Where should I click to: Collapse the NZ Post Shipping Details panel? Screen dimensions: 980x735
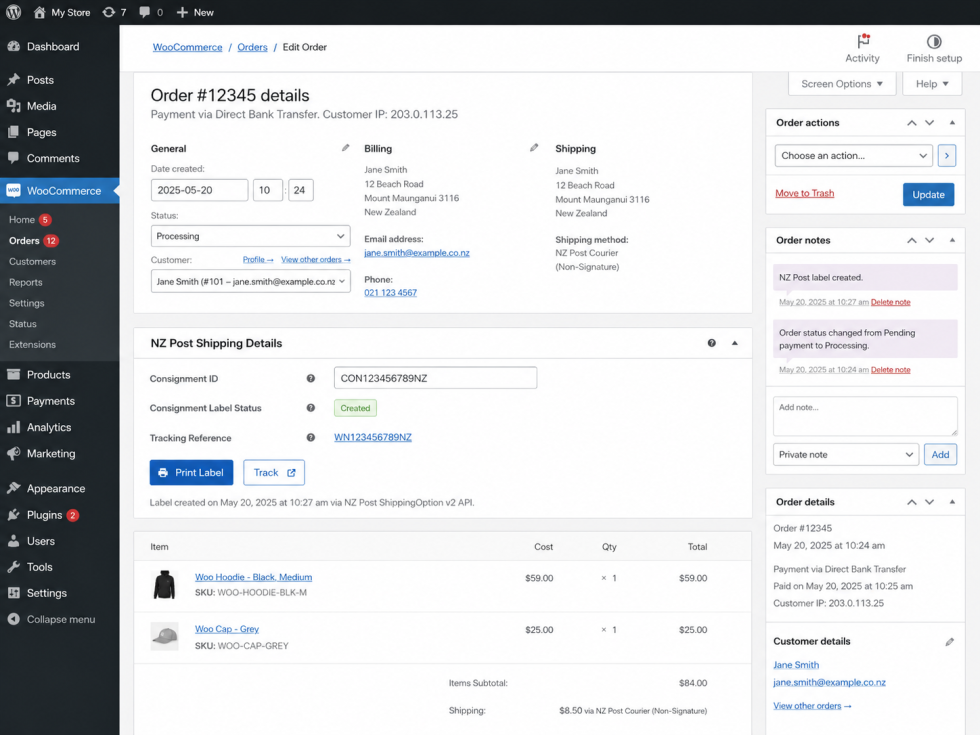(x=734, y=343)
